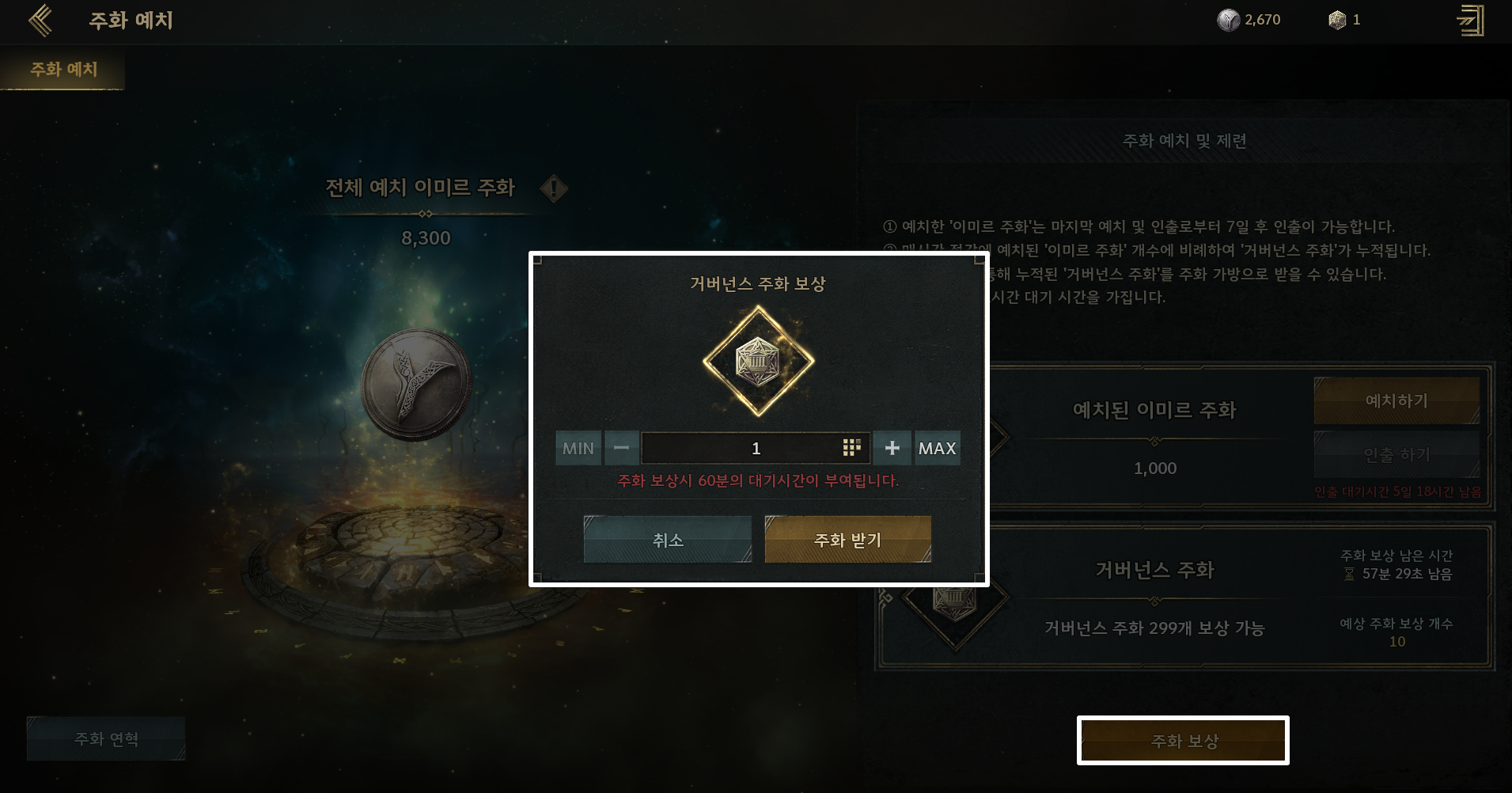
Task: Click the large Ymir coin above the altar
Action: (x=417, y=385)
